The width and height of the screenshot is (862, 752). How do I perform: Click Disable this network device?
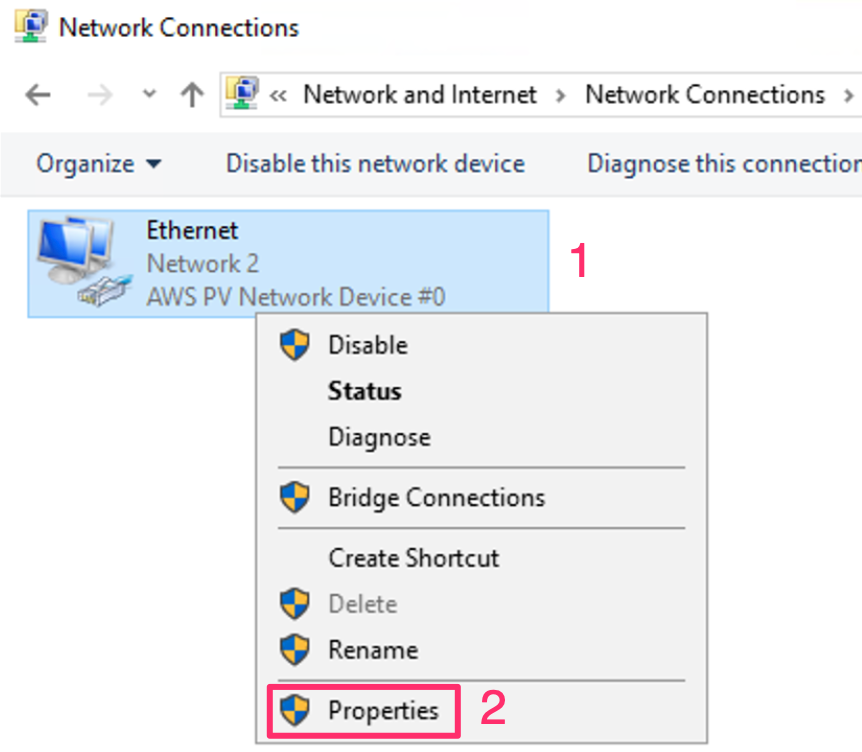coord(375,163)
